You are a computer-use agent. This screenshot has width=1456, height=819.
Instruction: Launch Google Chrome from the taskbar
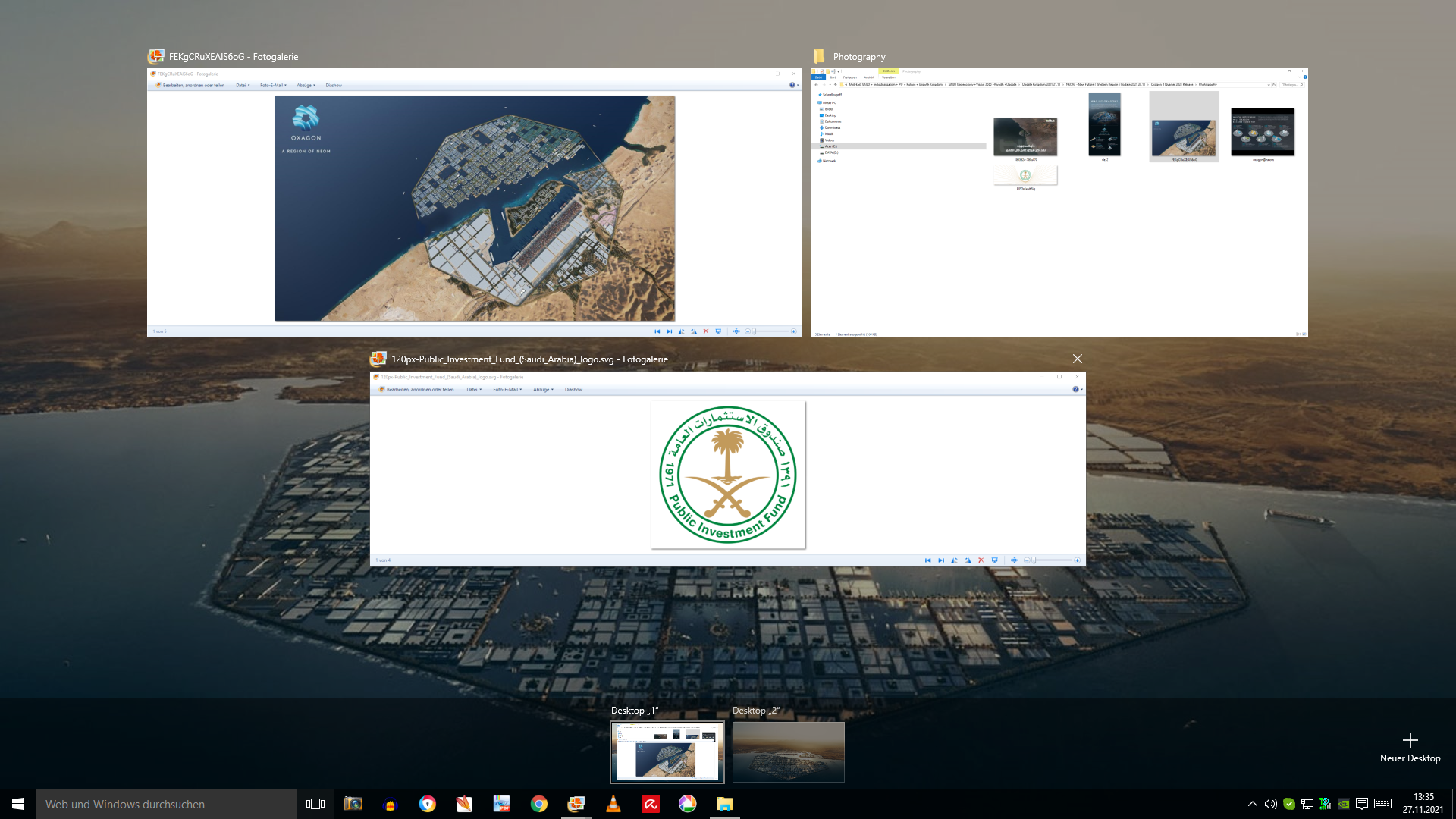(538, 804)
